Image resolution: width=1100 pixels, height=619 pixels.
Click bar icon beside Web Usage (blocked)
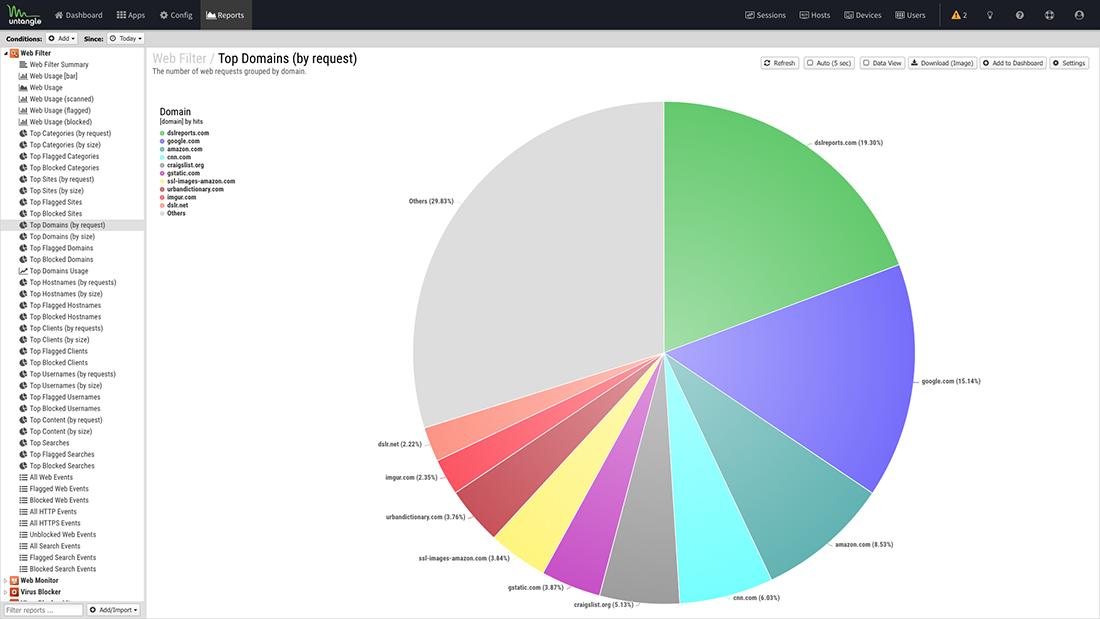click(x=23, y=122)
